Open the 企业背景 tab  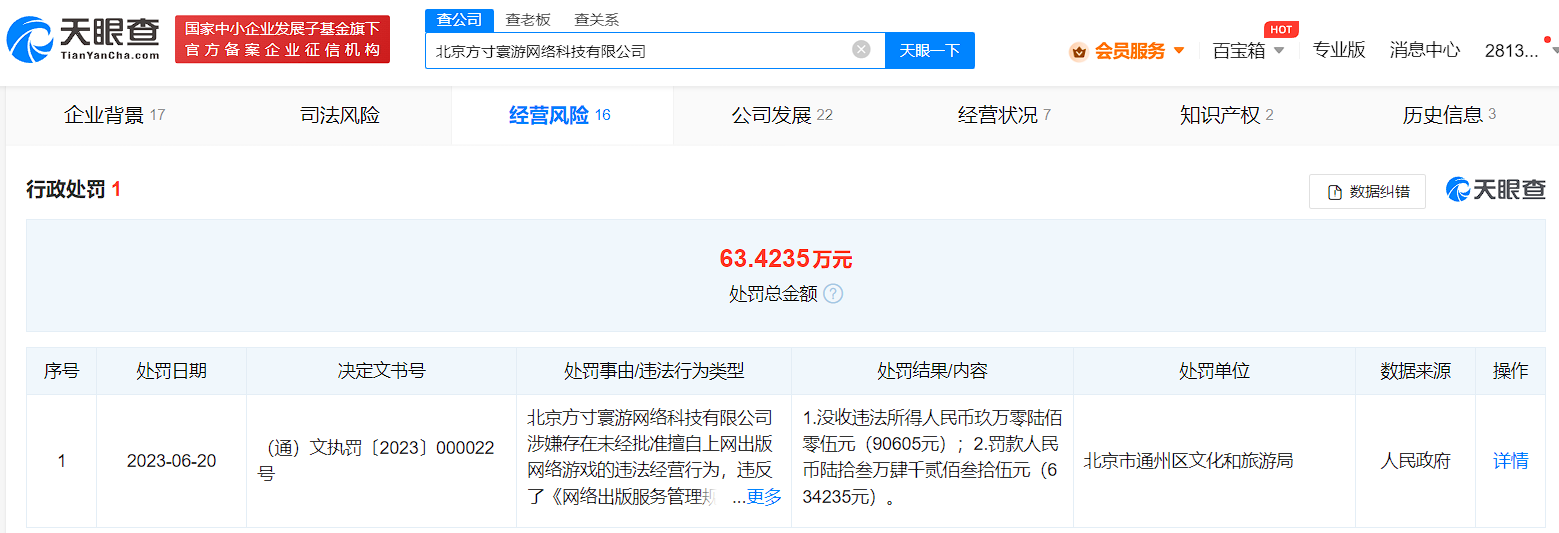115,115
